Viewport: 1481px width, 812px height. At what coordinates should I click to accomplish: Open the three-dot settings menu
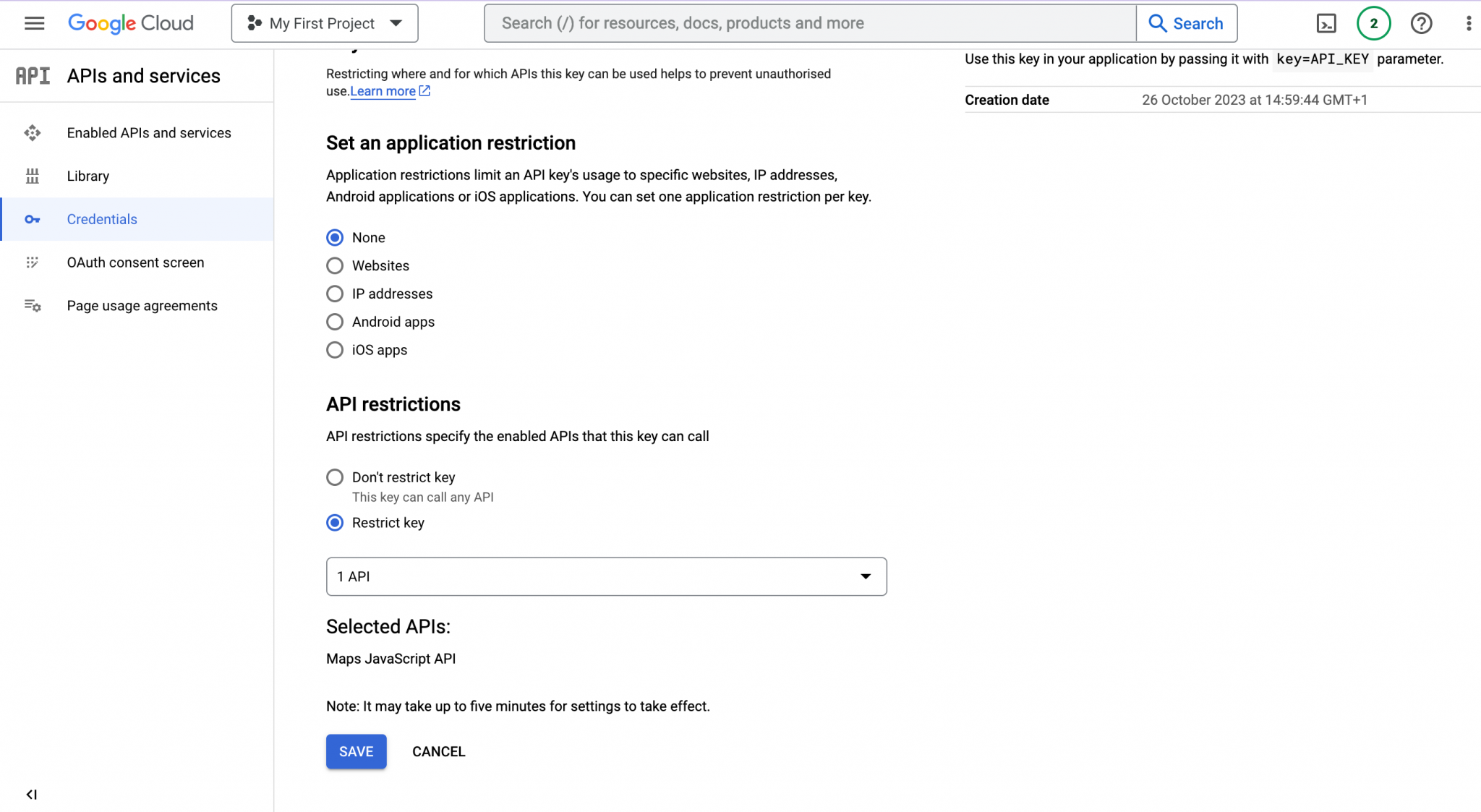click(1468, 23)
